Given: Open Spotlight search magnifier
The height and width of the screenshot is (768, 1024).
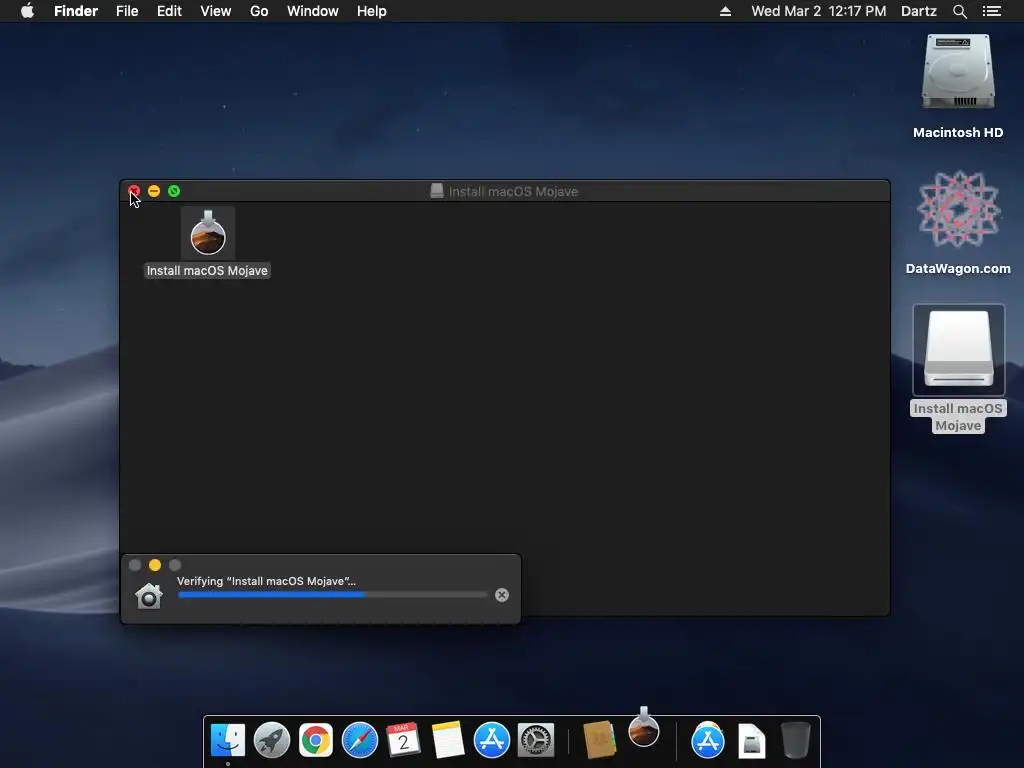Looking at the screenshot, I should 959,11.
